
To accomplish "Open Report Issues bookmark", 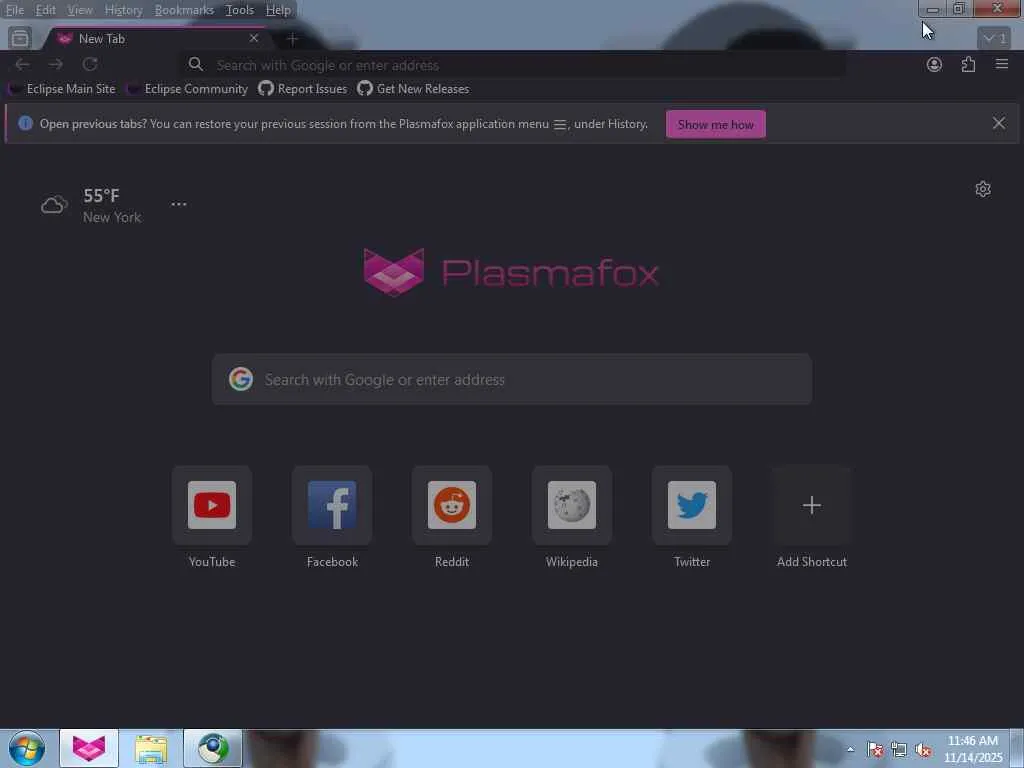I will tap(303, 89).
